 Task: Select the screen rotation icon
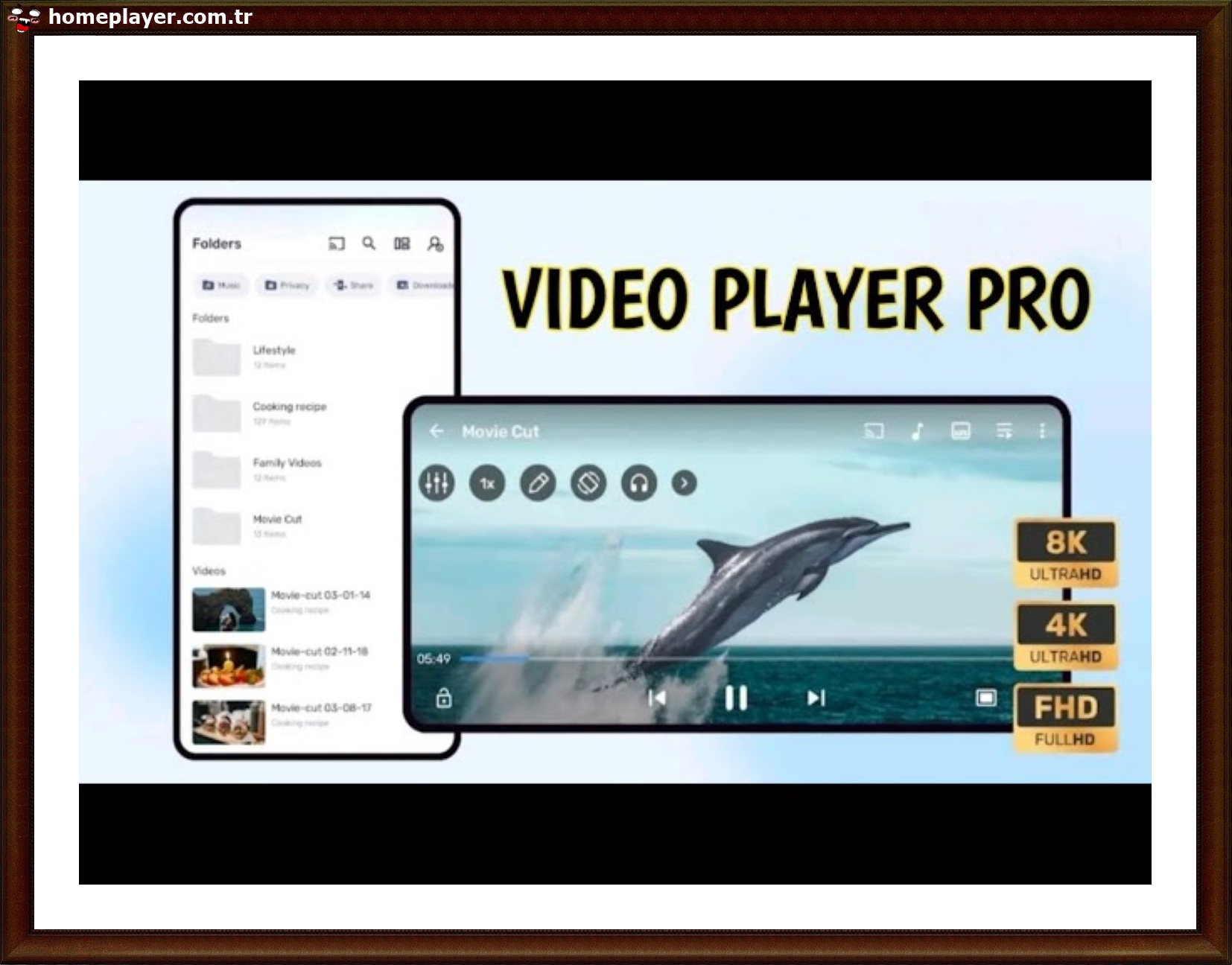click(588, 482)
